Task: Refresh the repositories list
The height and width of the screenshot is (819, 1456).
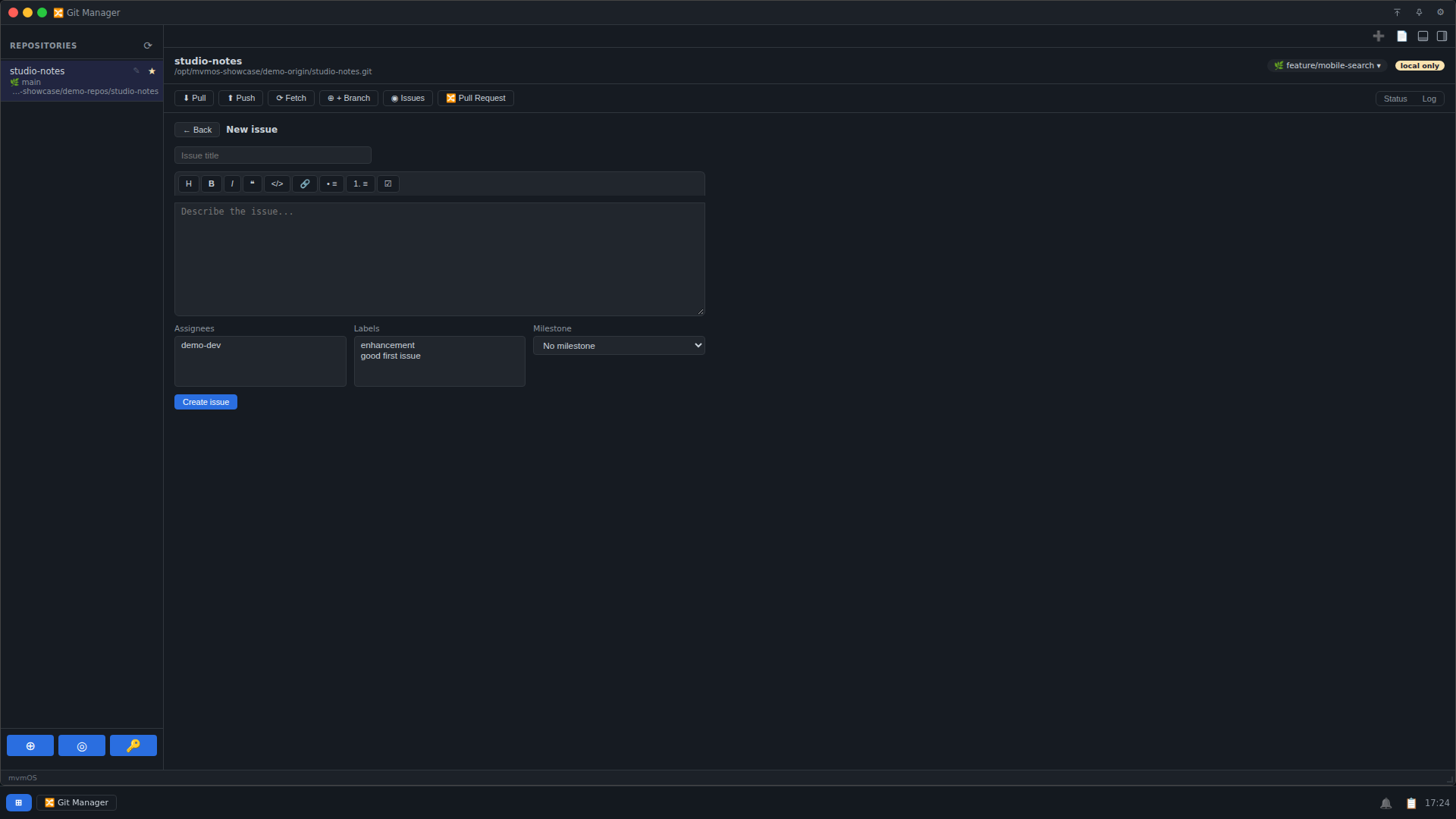Action: tap(148, 45)
